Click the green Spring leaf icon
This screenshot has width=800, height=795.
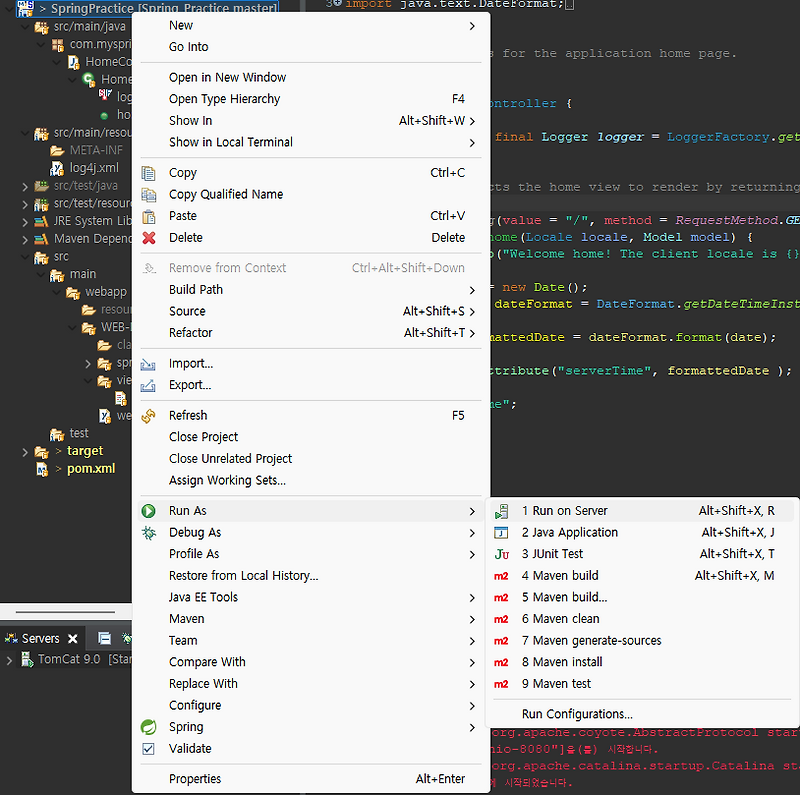(x=148, y=727)
